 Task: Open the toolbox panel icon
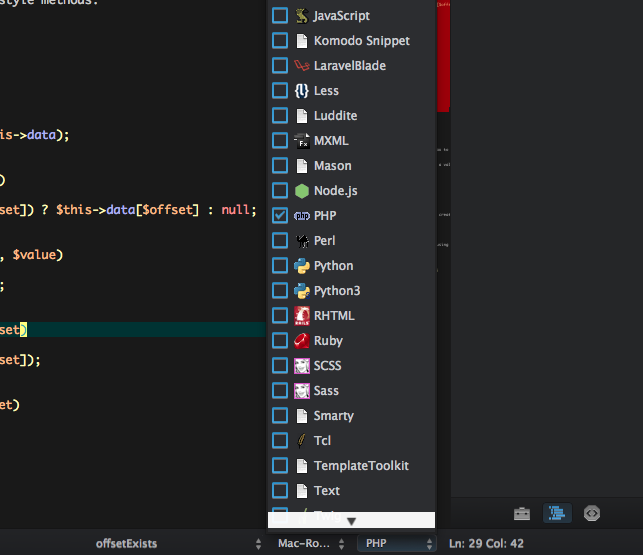point(522,513)
